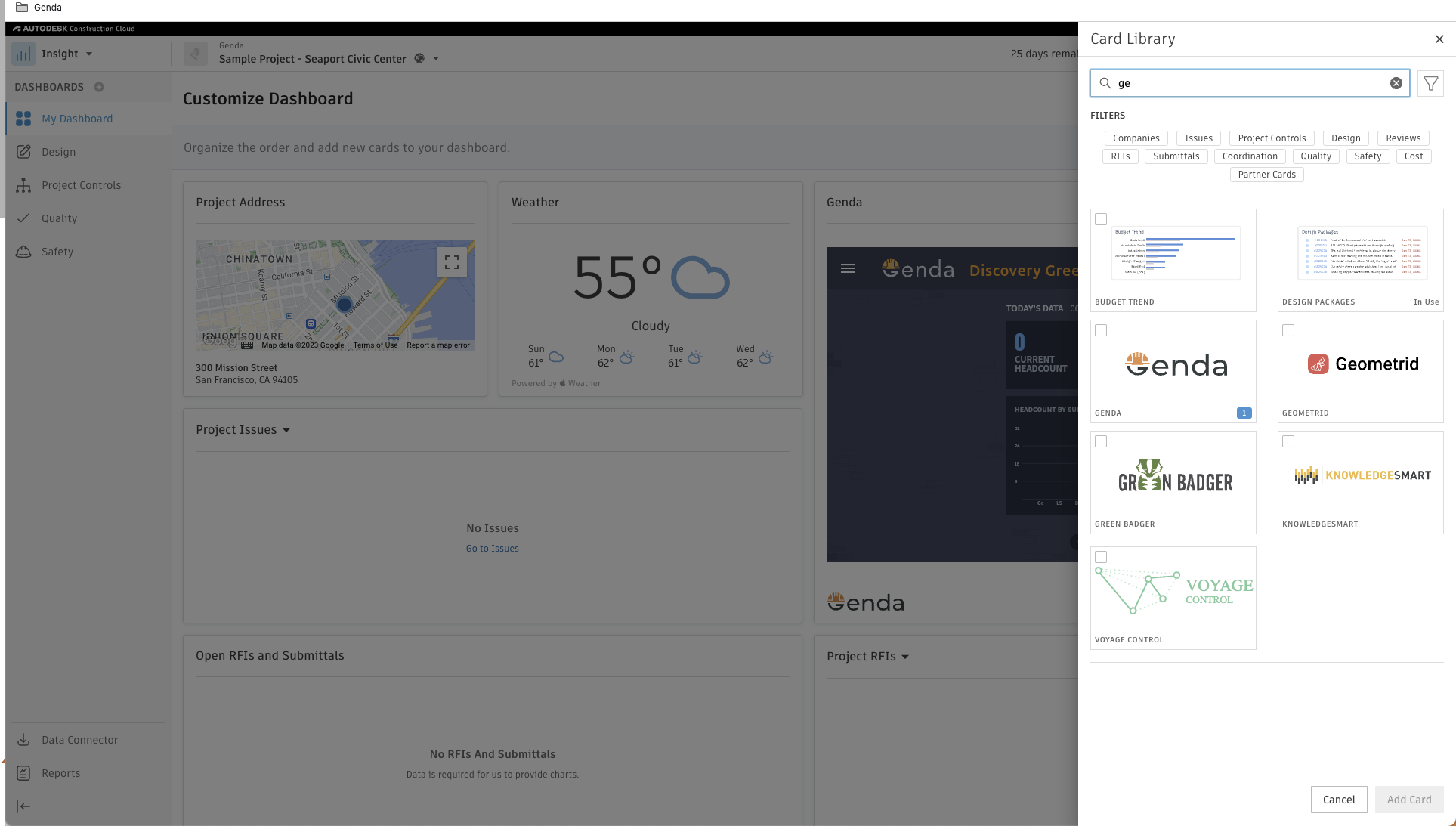This screenshot has height=826, width=1456.
Task: Open Terms of Use map link
Action: (x=376, y=345)
